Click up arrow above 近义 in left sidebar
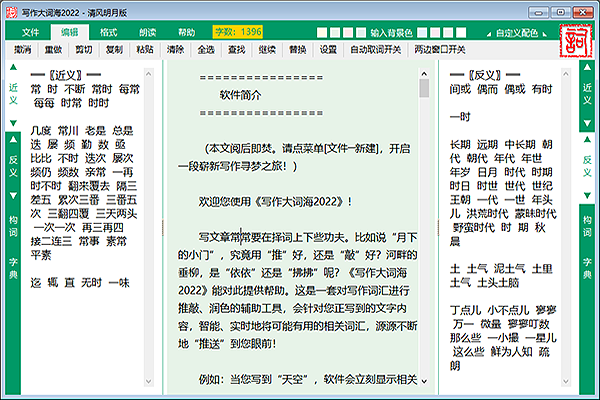 point(13,67)
